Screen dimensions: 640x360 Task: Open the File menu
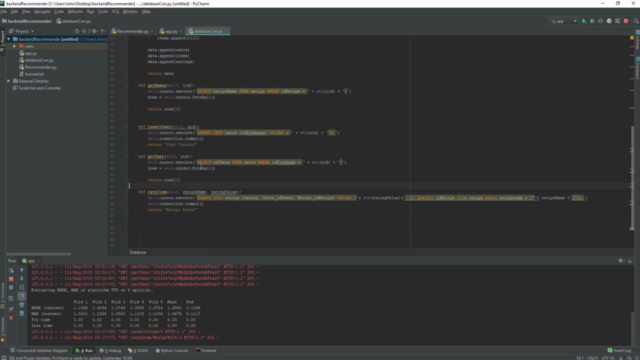pos(4,12)
